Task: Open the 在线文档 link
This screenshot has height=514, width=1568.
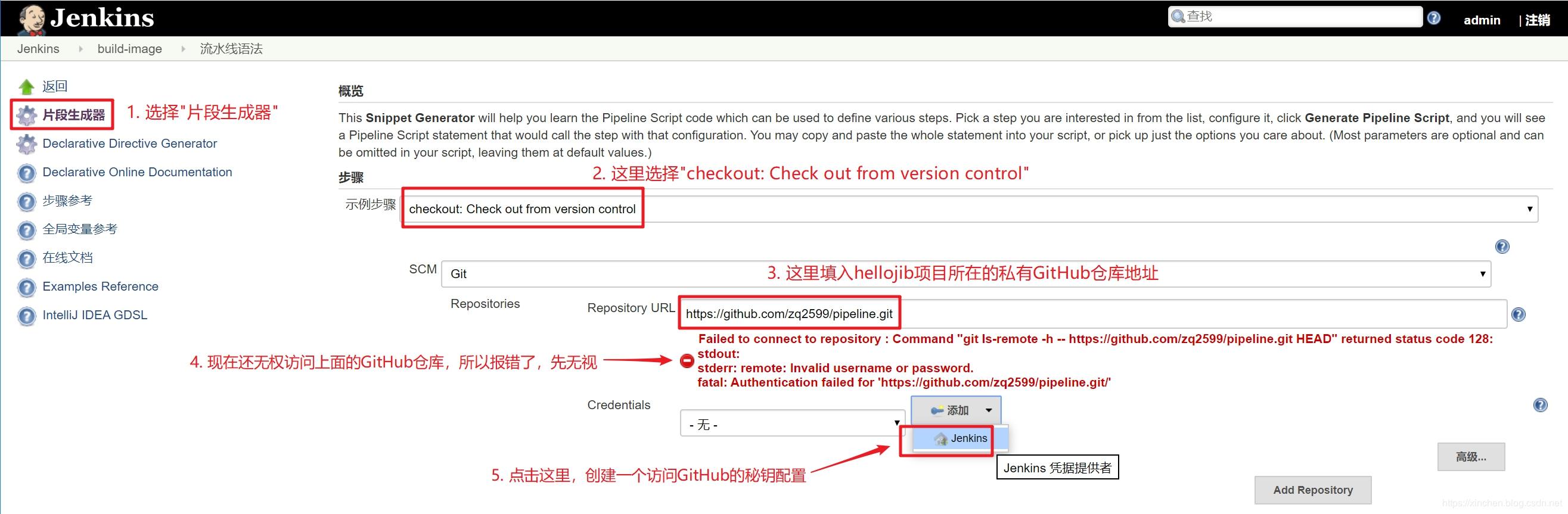Action: click(67, 258)
